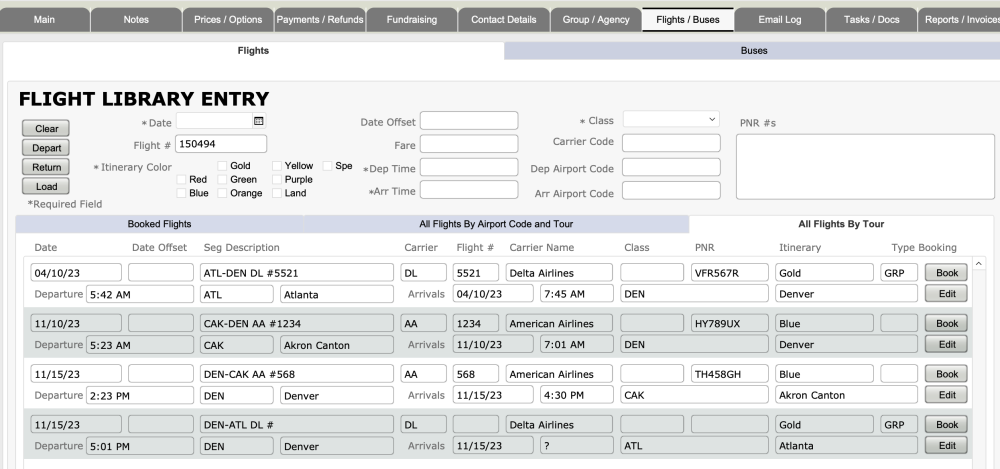Click the Flight # field containing 150494
Screen dimensions: 1000x469
(221, 144)
